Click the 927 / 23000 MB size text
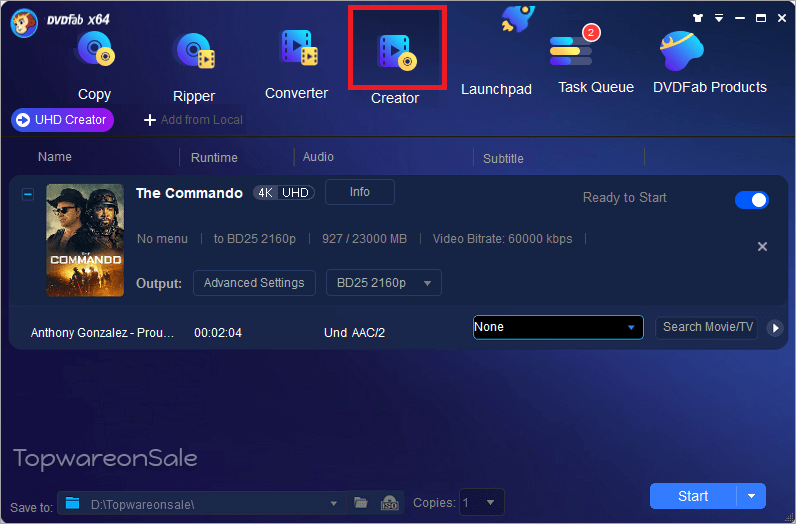 coord(364,239)
